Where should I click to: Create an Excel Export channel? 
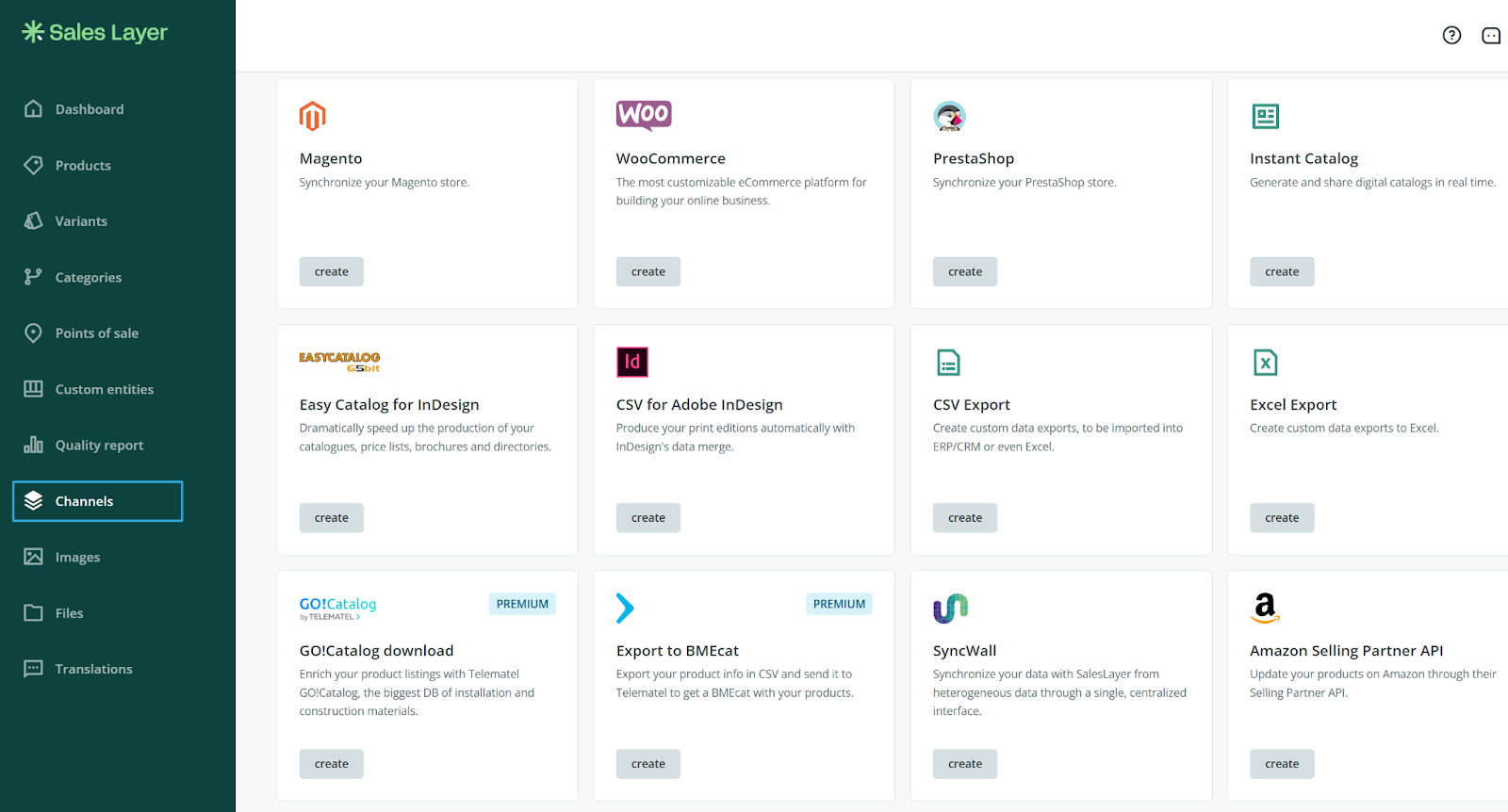tap(1282, 517)
